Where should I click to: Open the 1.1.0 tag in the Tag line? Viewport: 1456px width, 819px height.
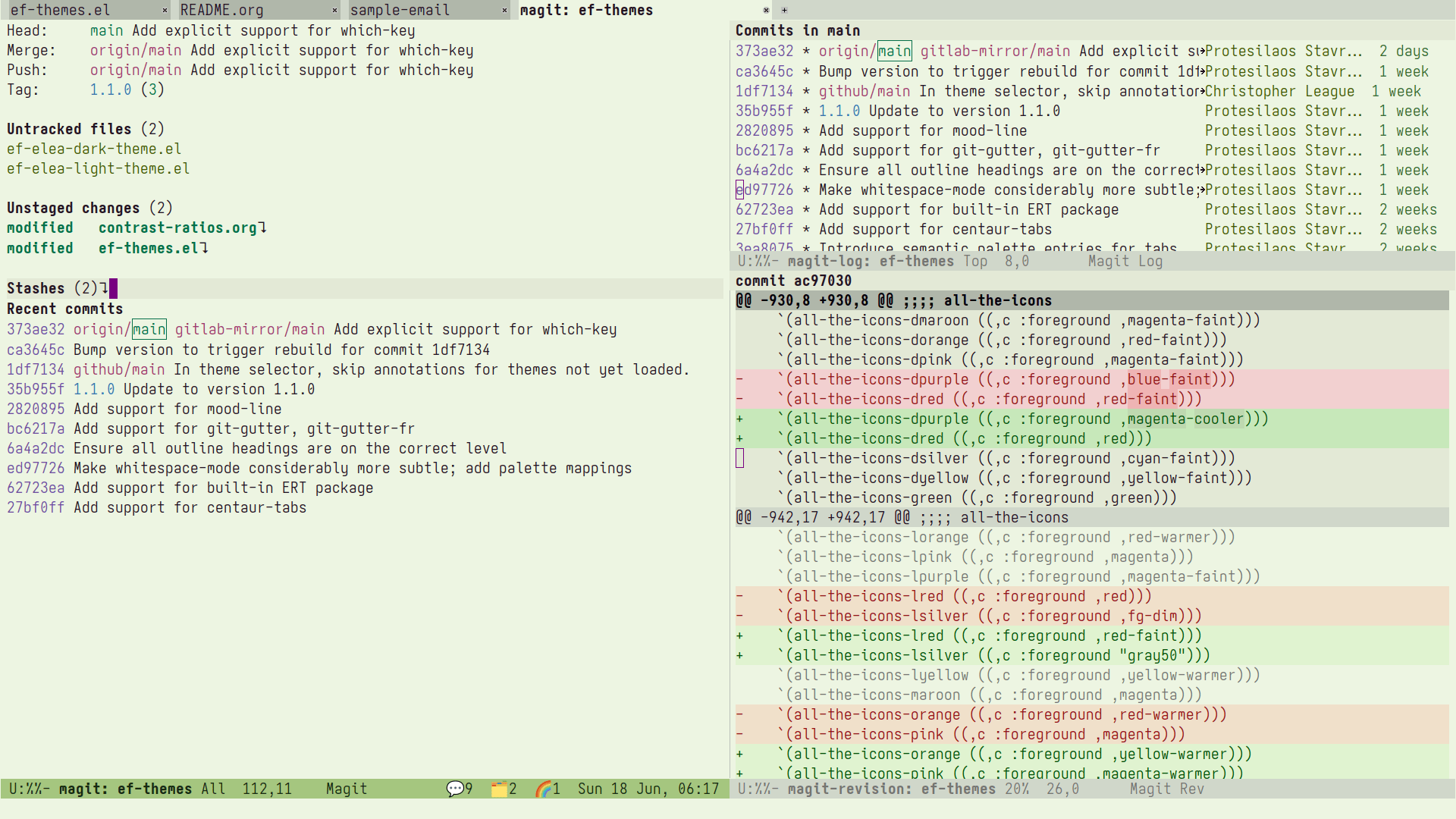pos(111,89)
